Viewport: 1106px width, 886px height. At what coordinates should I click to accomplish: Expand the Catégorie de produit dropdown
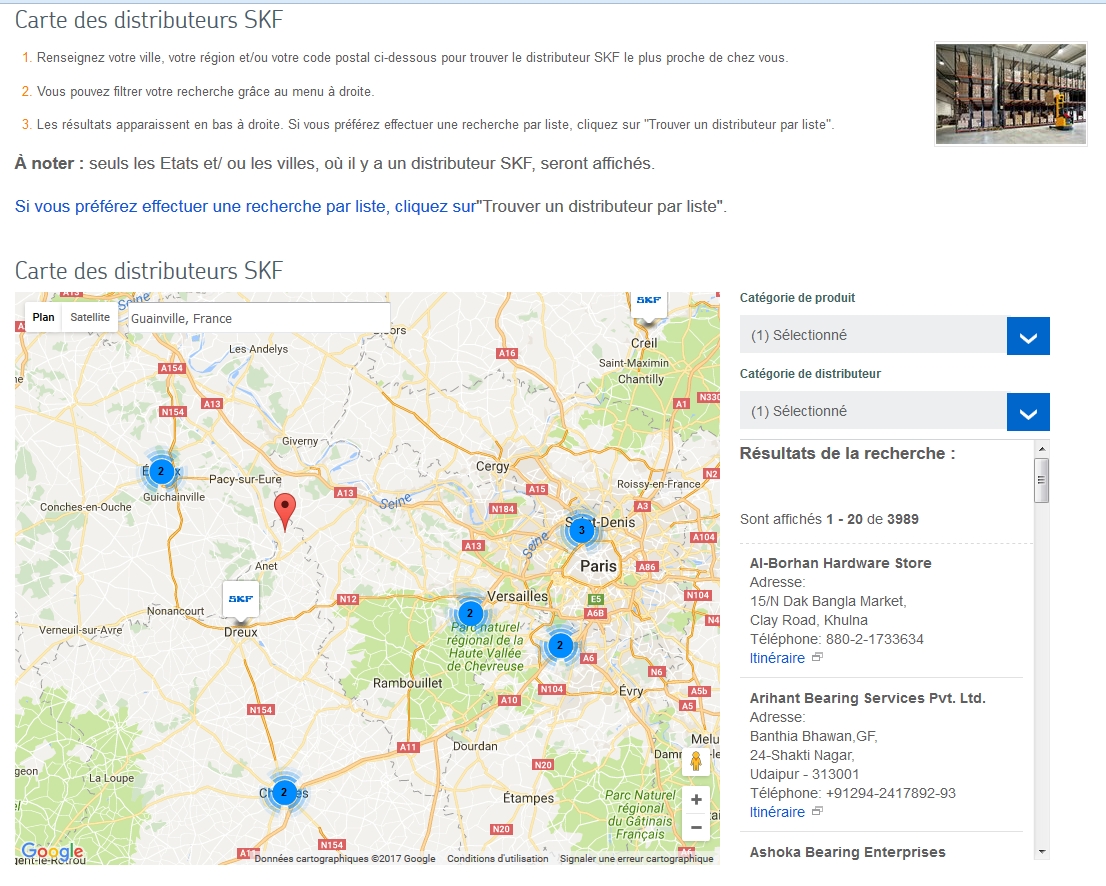coord(1028,336)
